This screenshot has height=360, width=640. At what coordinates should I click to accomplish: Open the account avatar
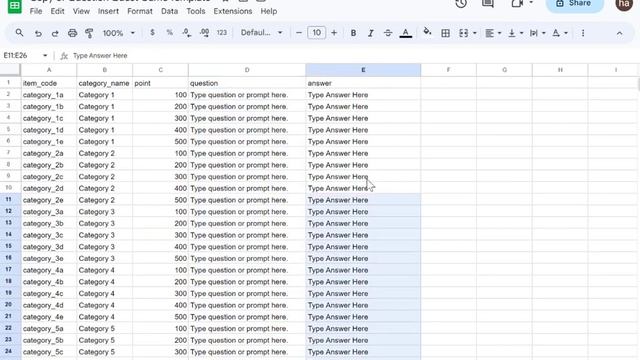(624, 4)
